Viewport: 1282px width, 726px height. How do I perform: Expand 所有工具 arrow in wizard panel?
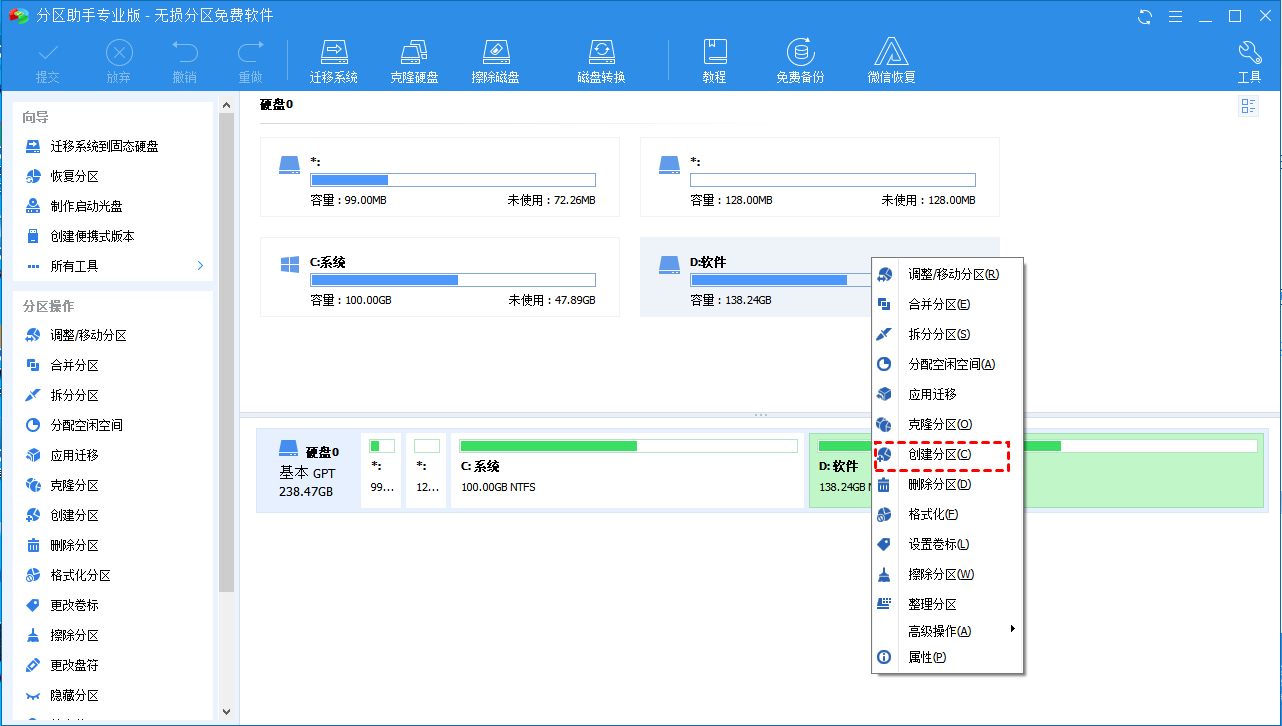click(200, 266)
